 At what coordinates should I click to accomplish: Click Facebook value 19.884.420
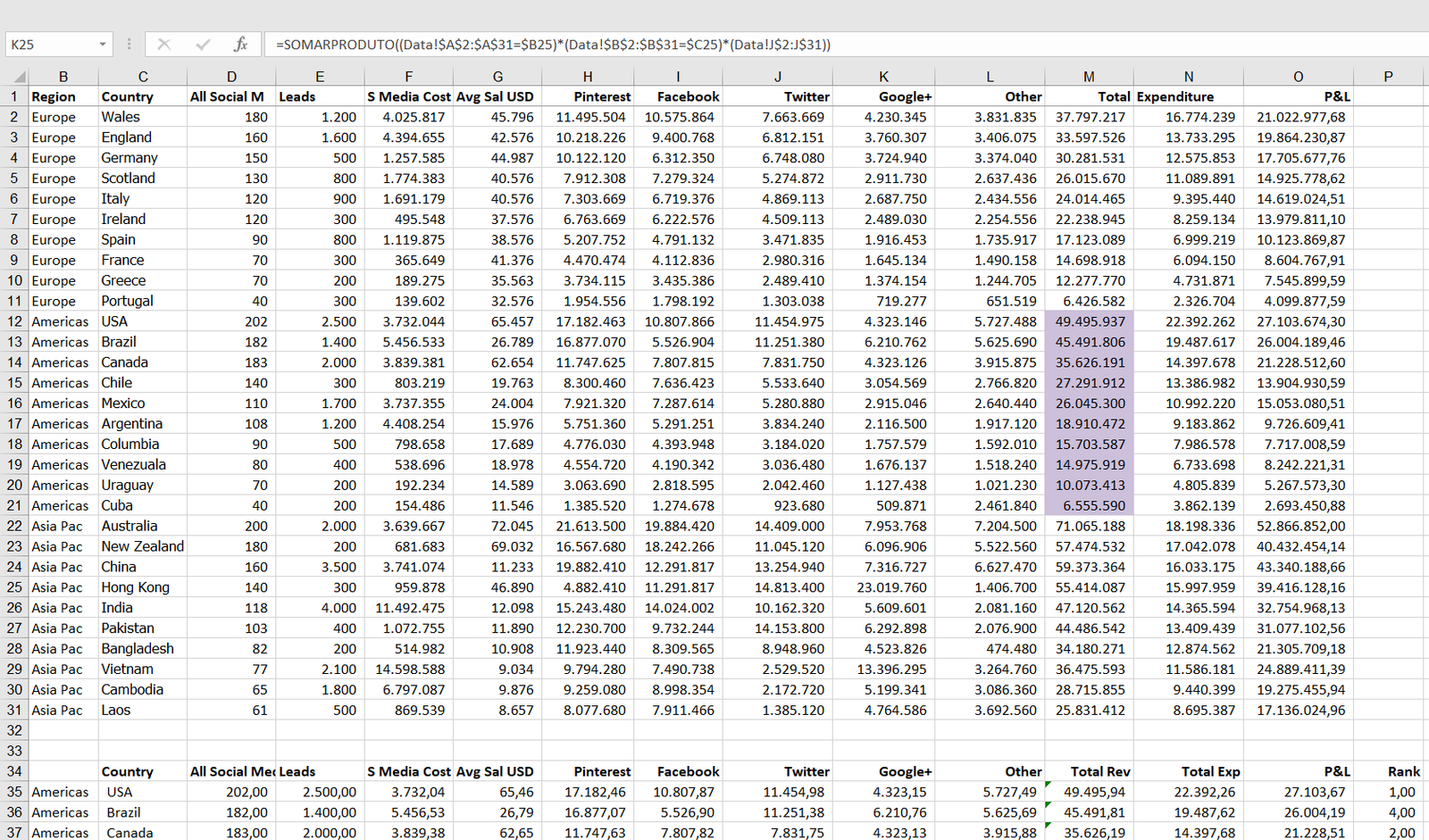coord(680,526)
